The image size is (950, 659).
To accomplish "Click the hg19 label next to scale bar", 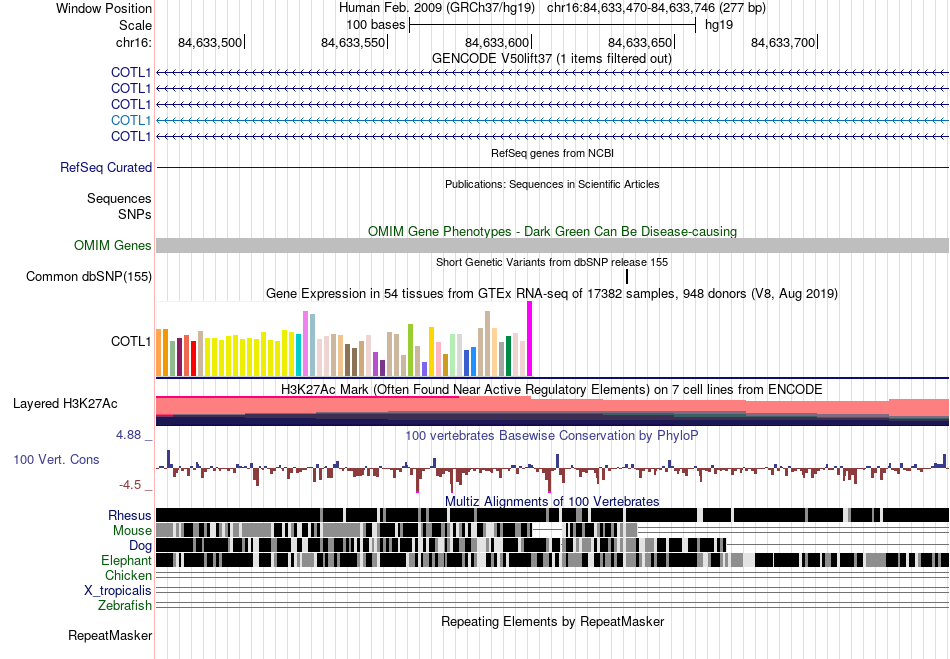I will (719, 25).
